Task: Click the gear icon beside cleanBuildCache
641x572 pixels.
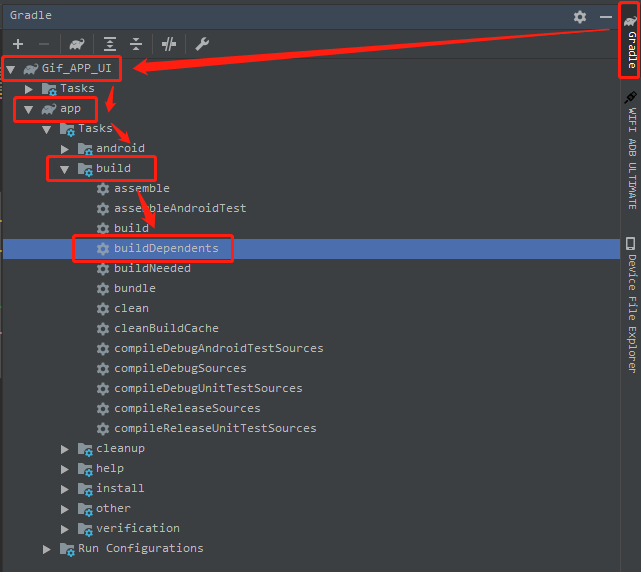Action: (103, 329)
